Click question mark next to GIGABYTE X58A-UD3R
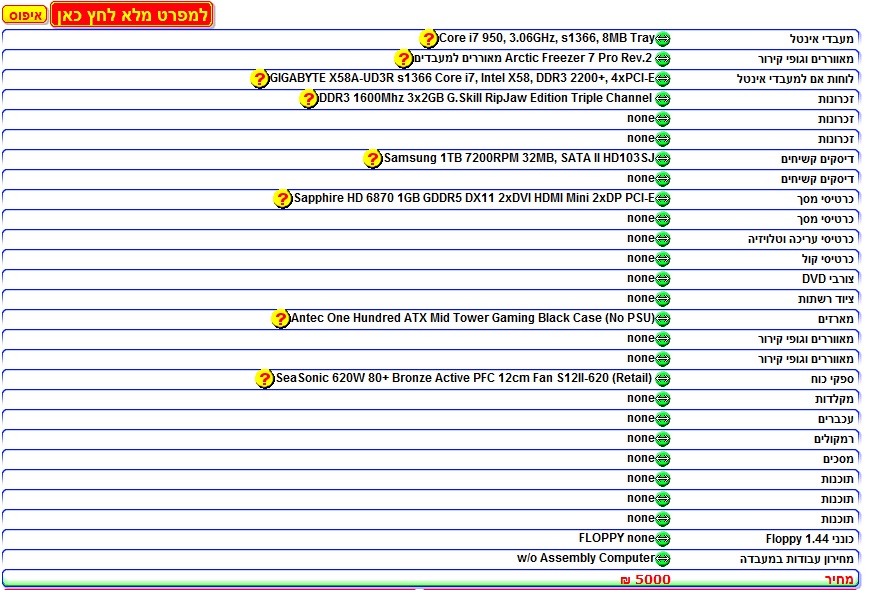This screenshot has width=871, height=590. [259, 79]
